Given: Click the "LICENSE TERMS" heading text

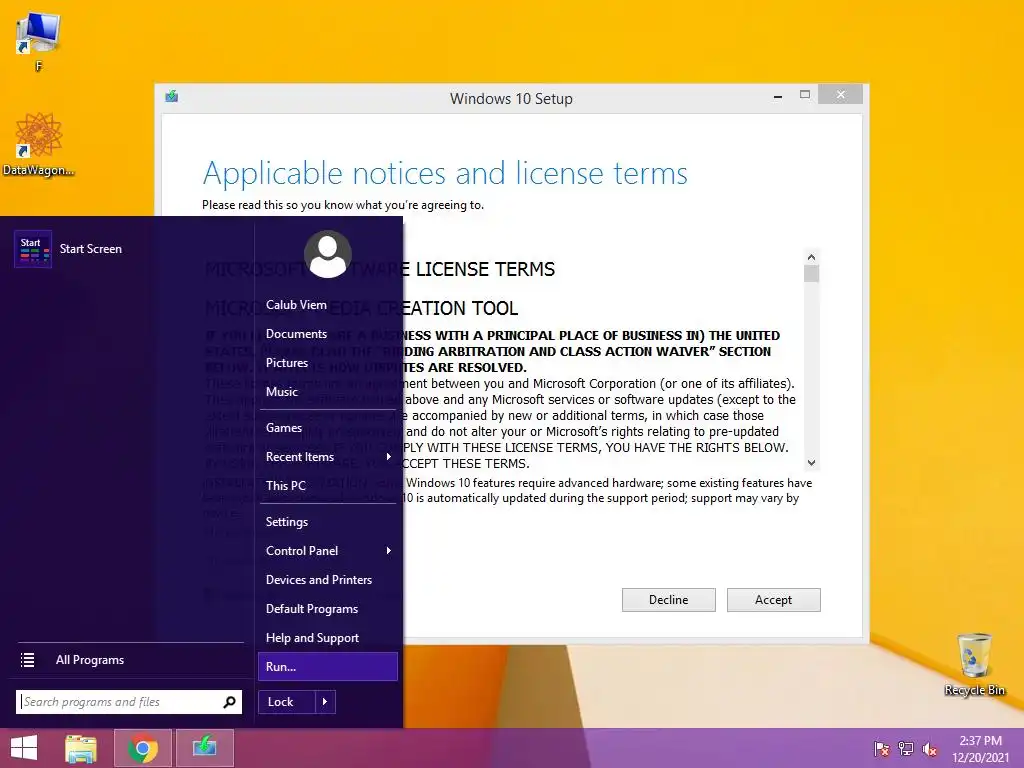Looking at the screenshot, I should click(x=485, y=269).
